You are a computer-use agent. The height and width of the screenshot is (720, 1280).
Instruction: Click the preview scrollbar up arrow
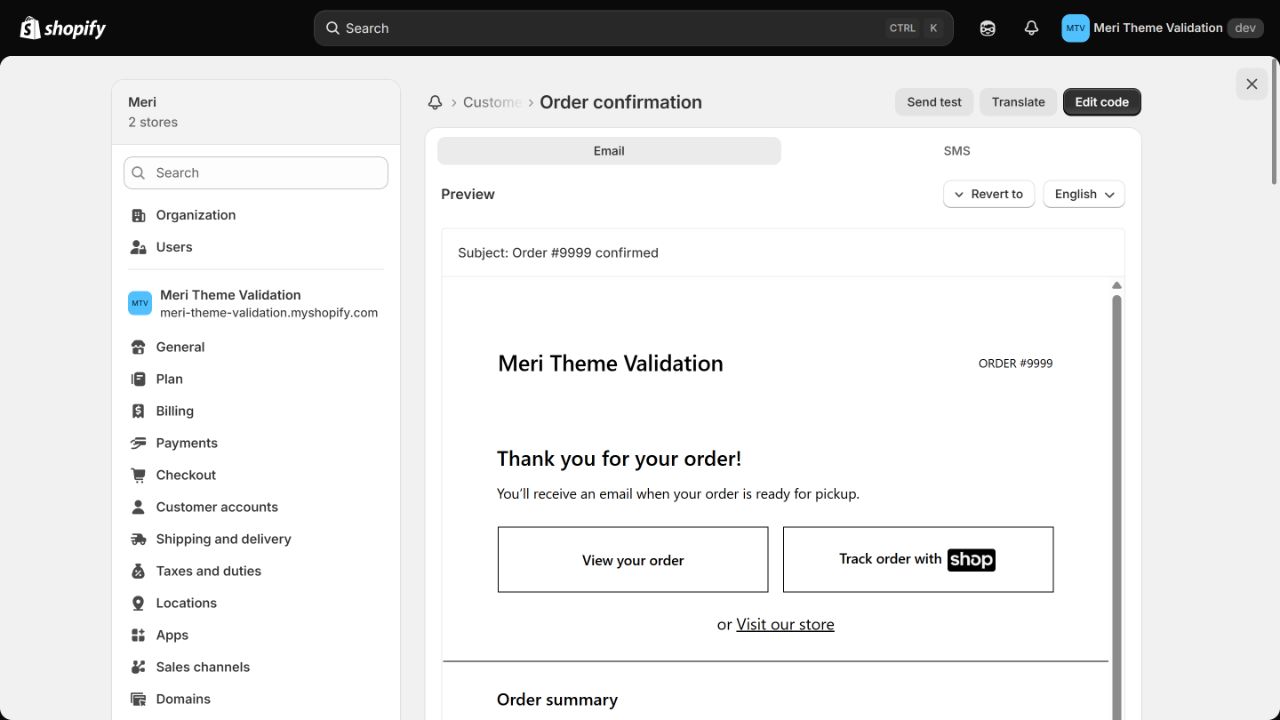pos(1117,286)
